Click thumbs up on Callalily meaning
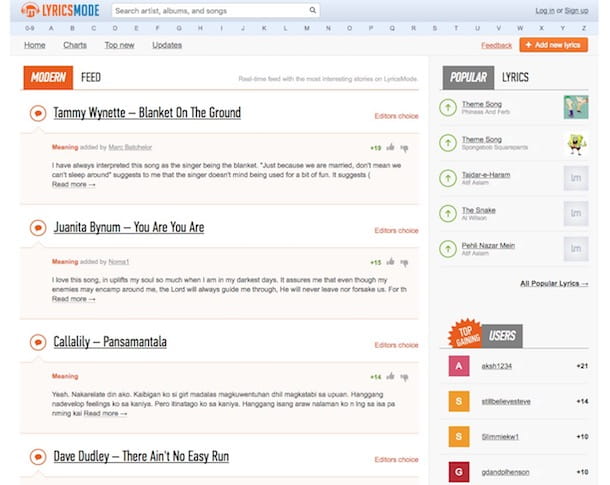The image size is (610, 485). coord(390,376)
